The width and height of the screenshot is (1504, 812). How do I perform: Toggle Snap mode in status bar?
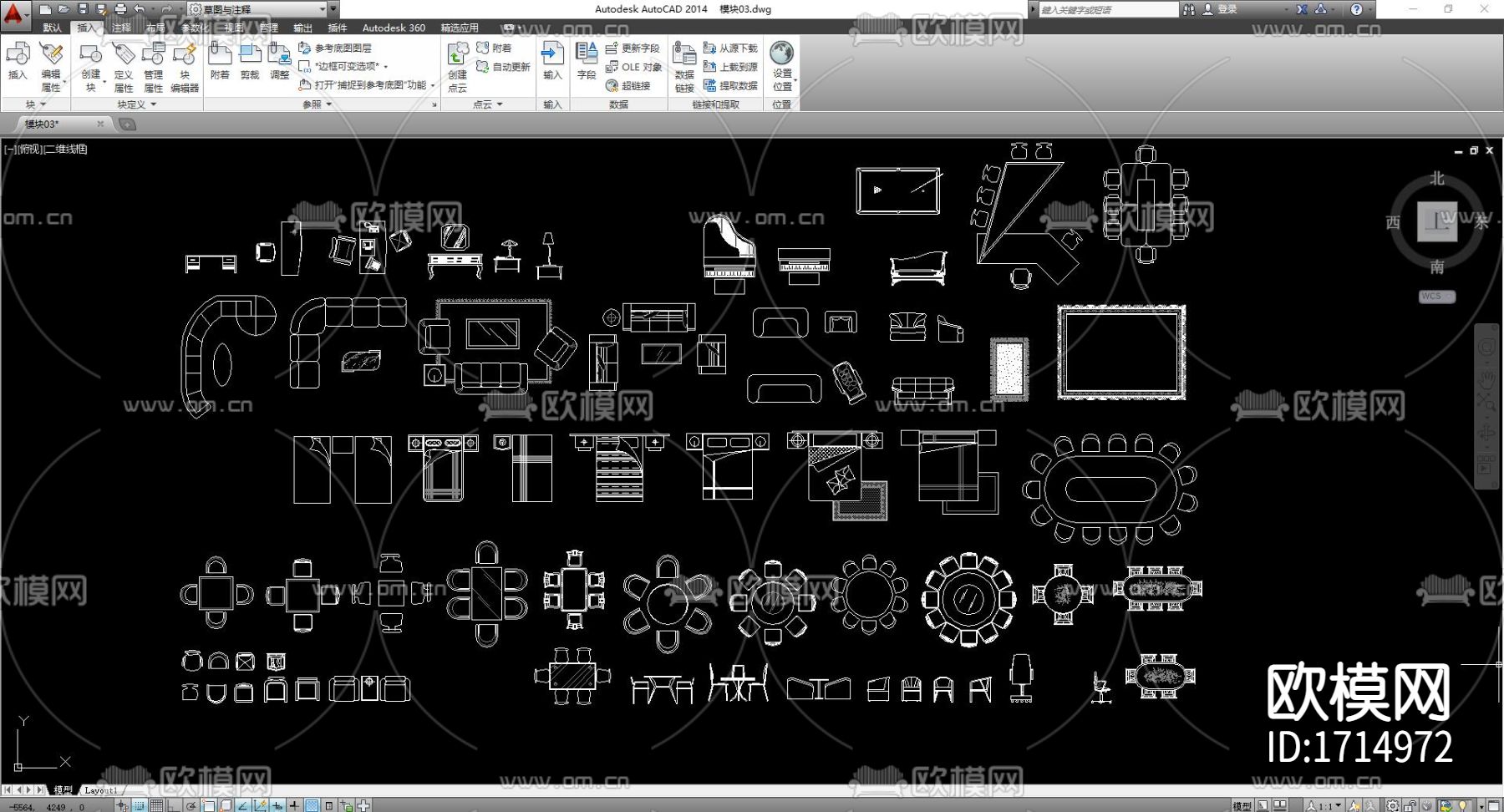click(x=139, y=805)
